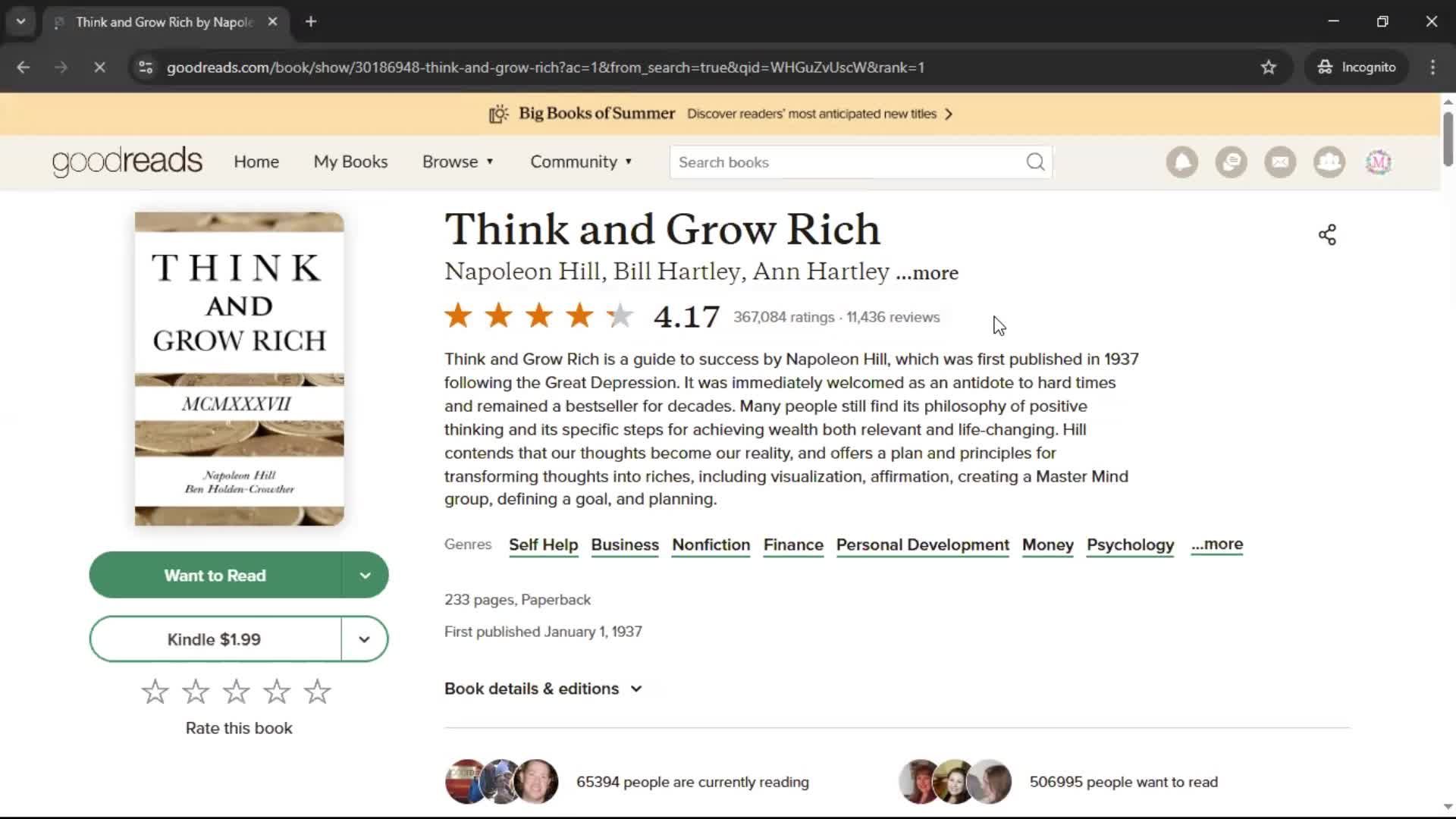This screenshot has width=1456, height=819.
Task: Click the goodreads logo
Action: [127, 162]
